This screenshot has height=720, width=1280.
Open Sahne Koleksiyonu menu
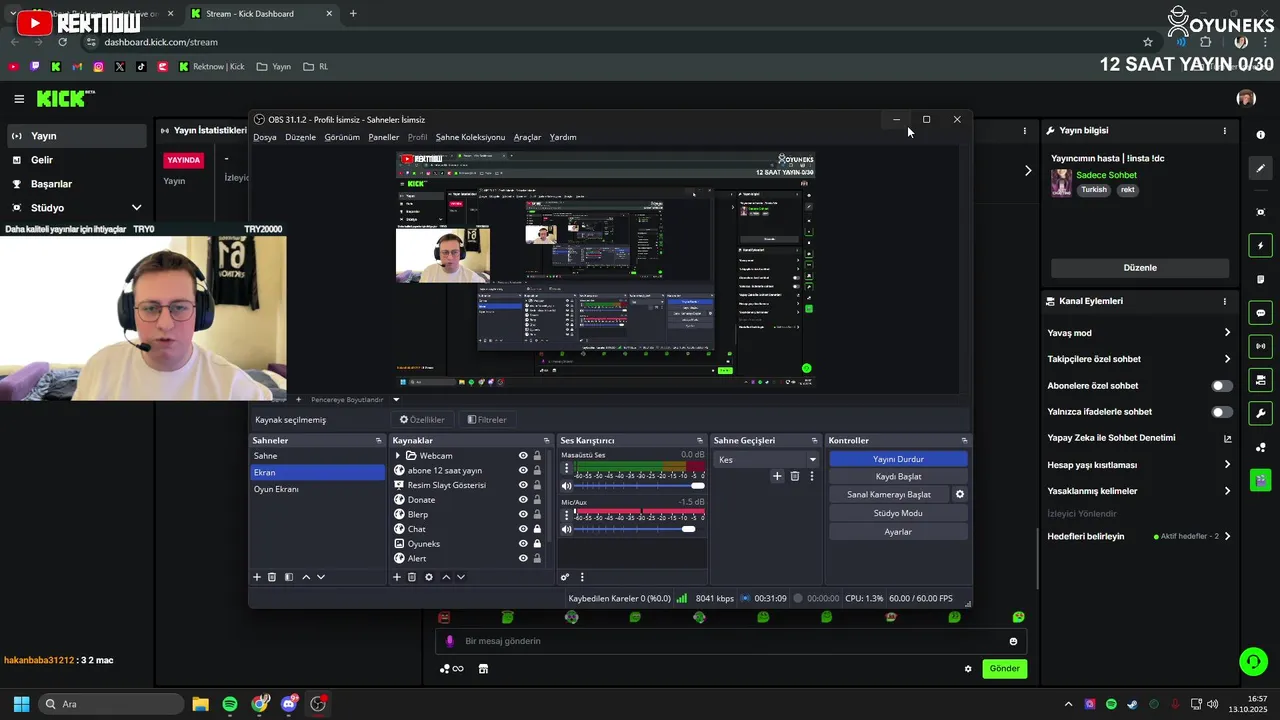[470, 137]
